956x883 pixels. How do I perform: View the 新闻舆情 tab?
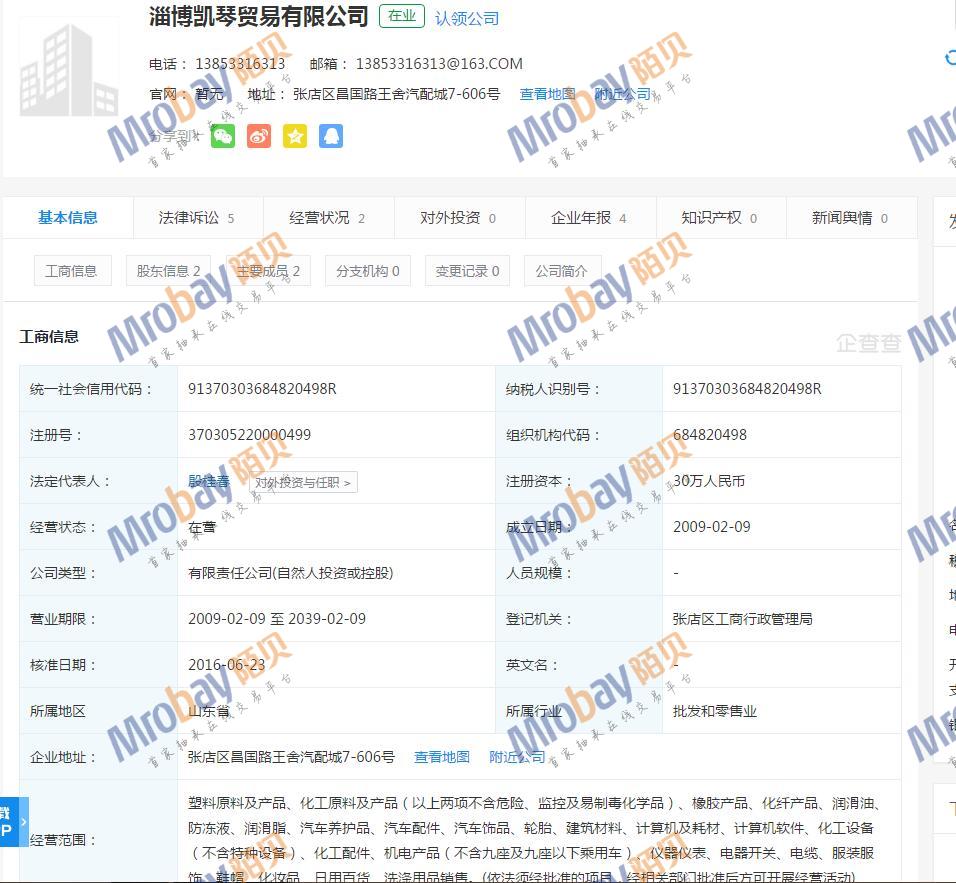pos(849,218)
